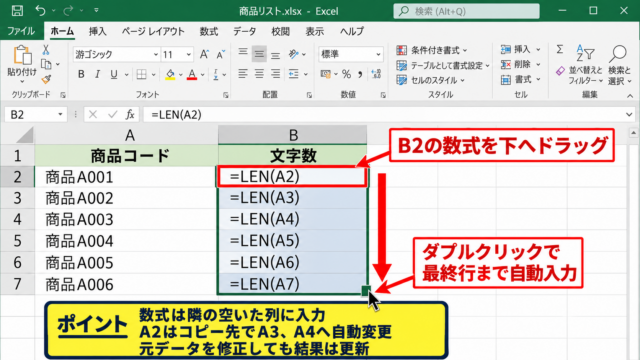Increase font size with larger A
Viewport: 640px width, 360px height.
coord(204,54)
